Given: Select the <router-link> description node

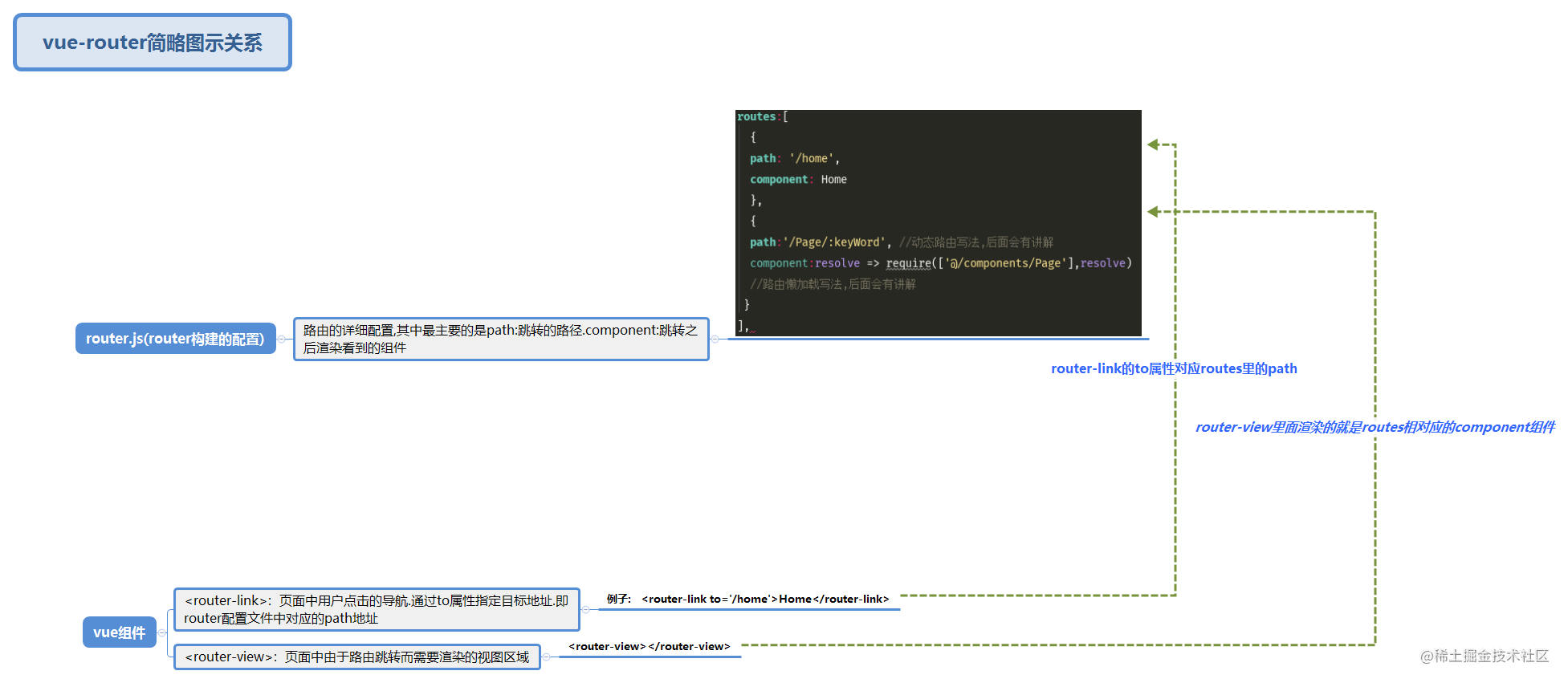Looking at the screenshot, I should (377, 609).
